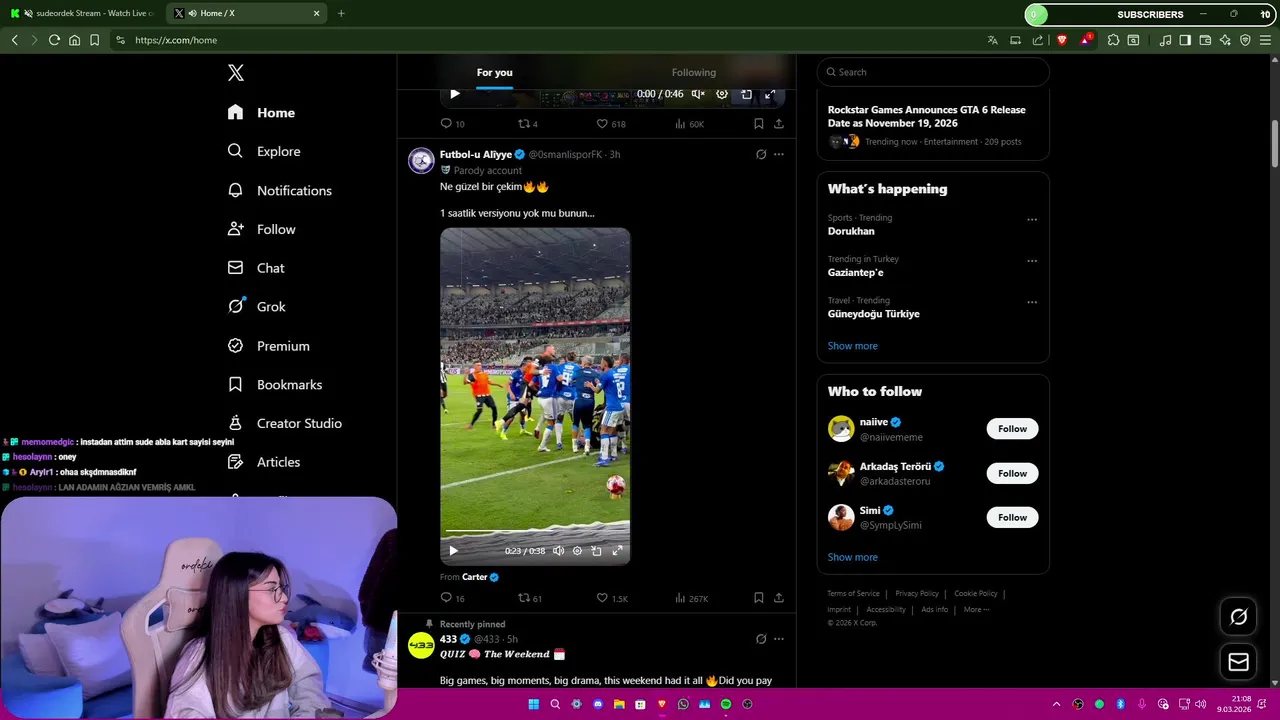The image size is (1280, 720).
Task: Open Grok from the sidebar
Action: [256, 306]
